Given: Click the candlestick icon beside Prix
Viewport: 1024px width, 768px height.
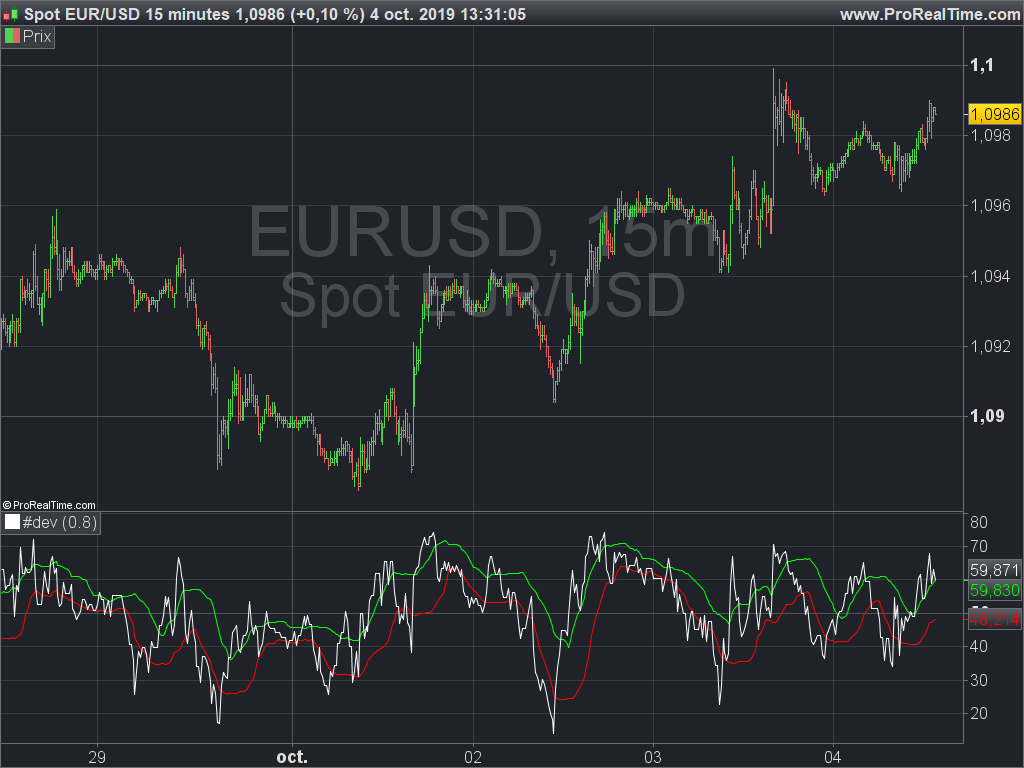Looking at the screenshot, I should click(12, 37).
